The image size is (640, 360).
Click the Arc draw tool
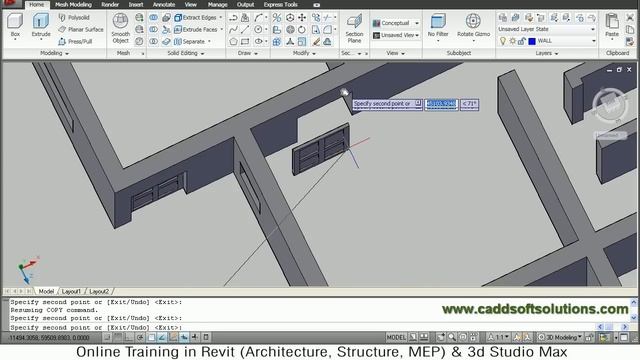[258, 18]
